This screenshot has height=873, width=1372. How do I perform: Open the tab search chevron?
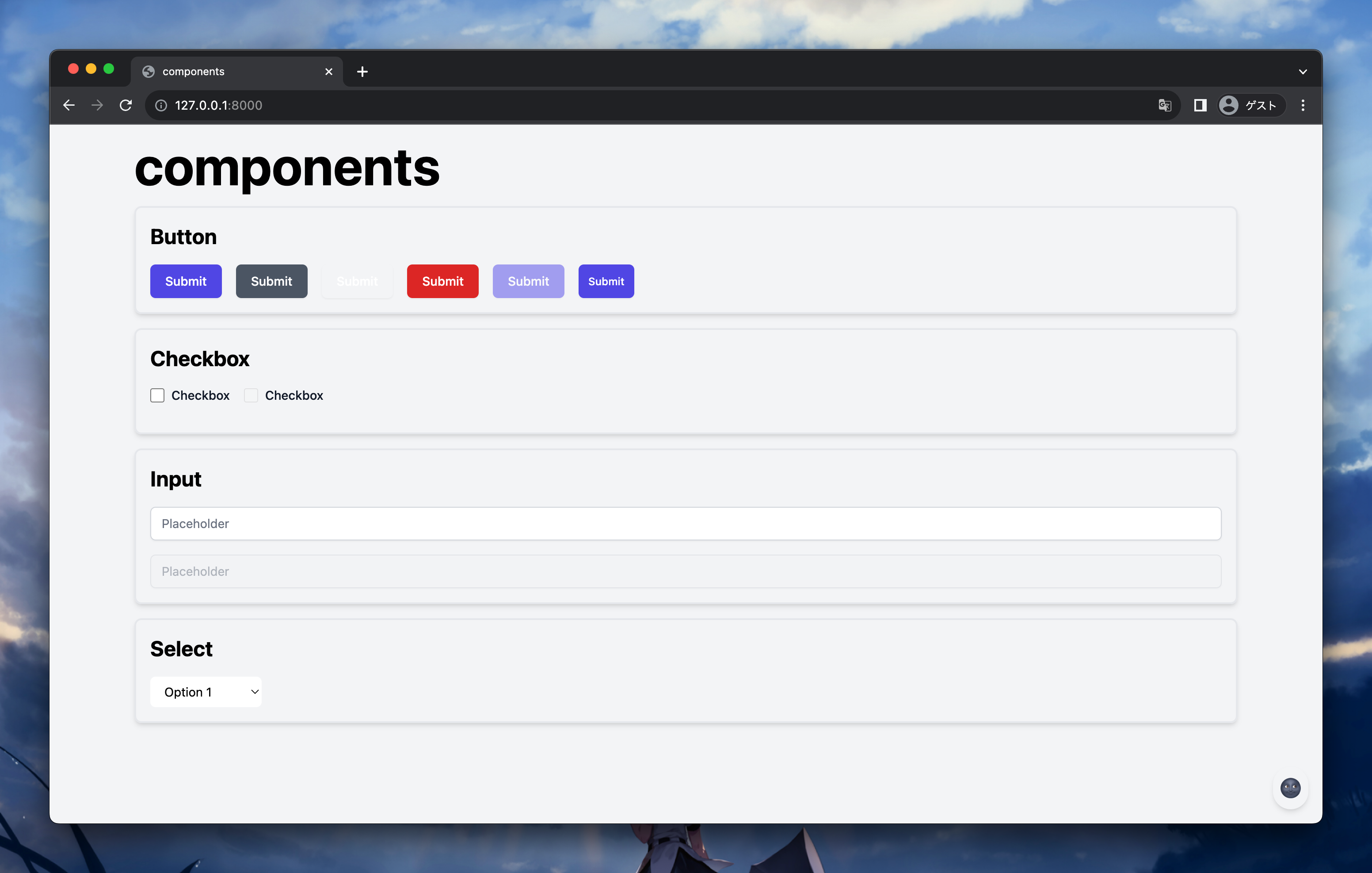(x=1303, y=71)
